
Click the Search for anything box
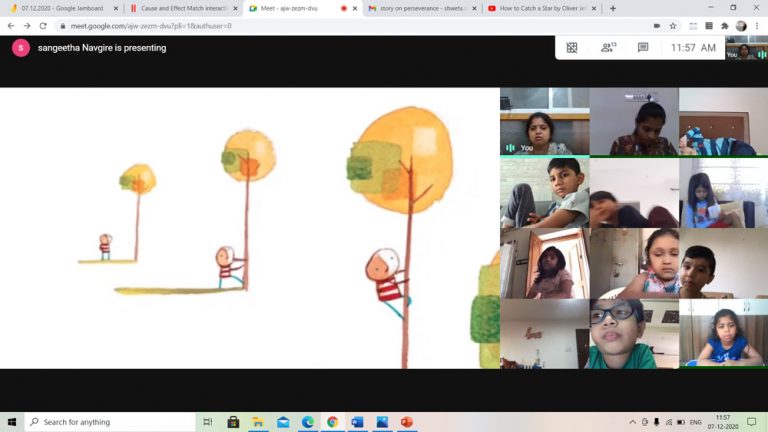(x=110, y=422)
